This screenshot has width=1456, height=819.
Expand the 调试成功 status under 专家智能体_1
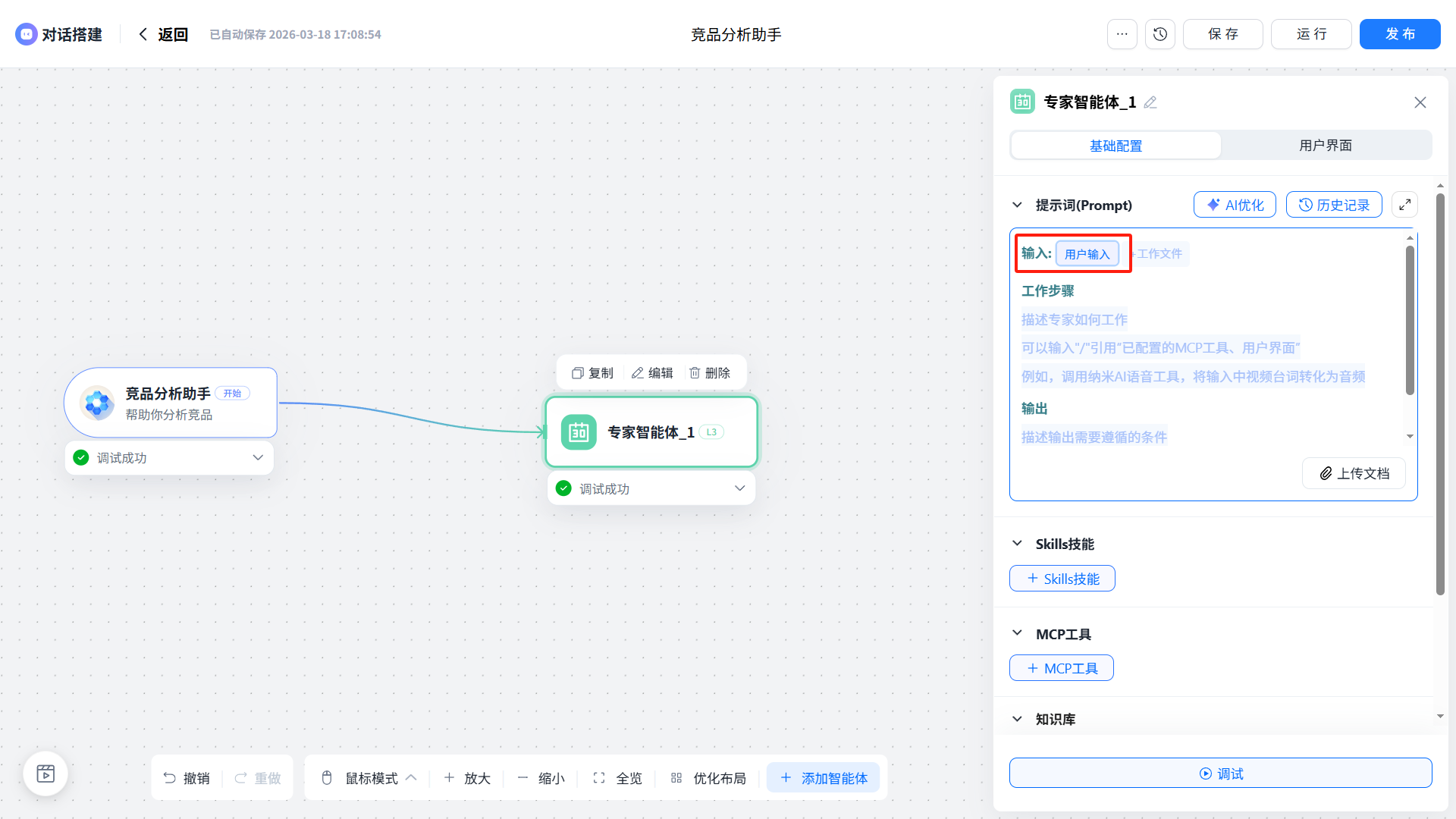tap(739, 488)
